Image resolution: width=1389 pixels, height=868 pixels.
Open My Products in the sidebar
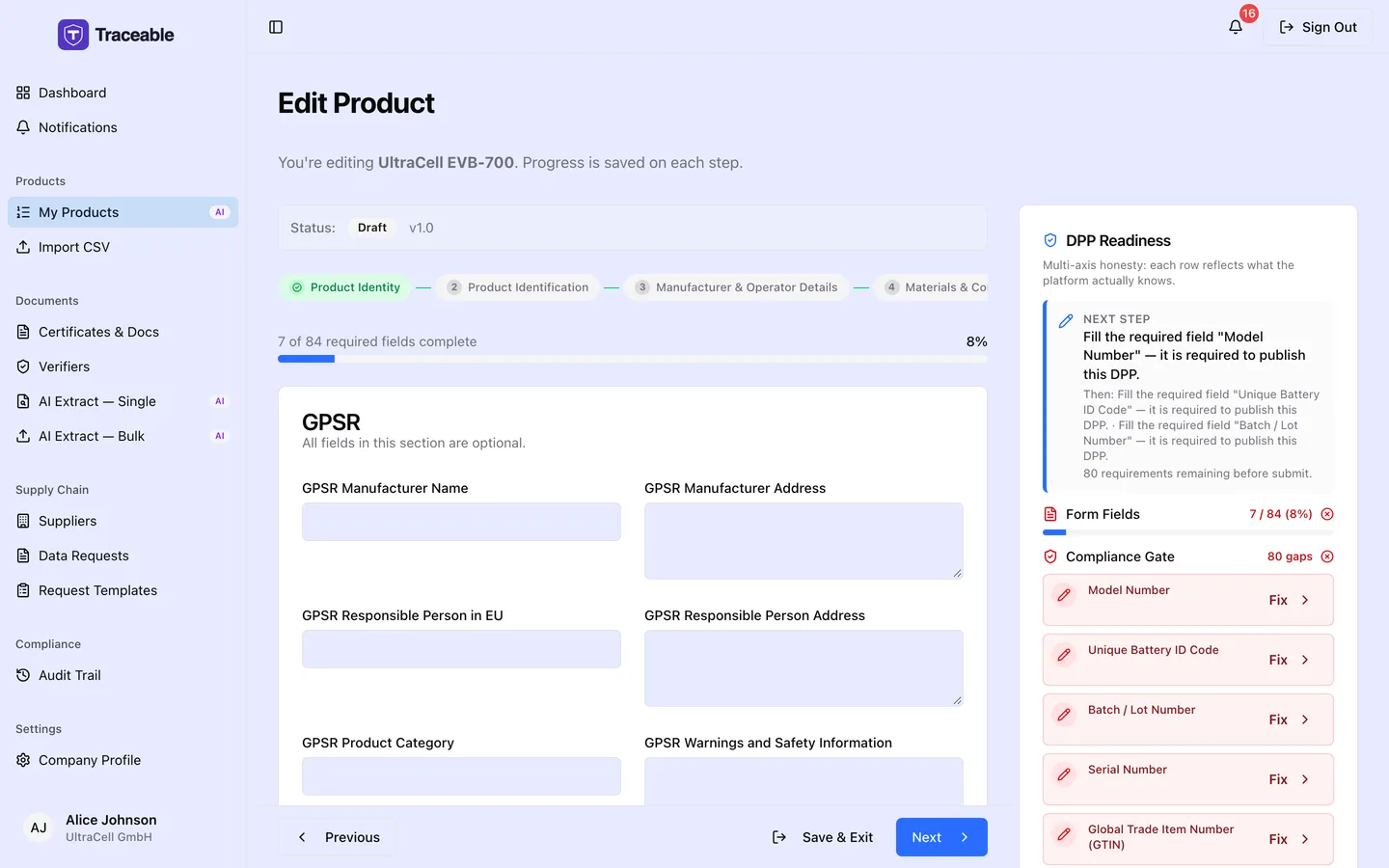(123, 212)
